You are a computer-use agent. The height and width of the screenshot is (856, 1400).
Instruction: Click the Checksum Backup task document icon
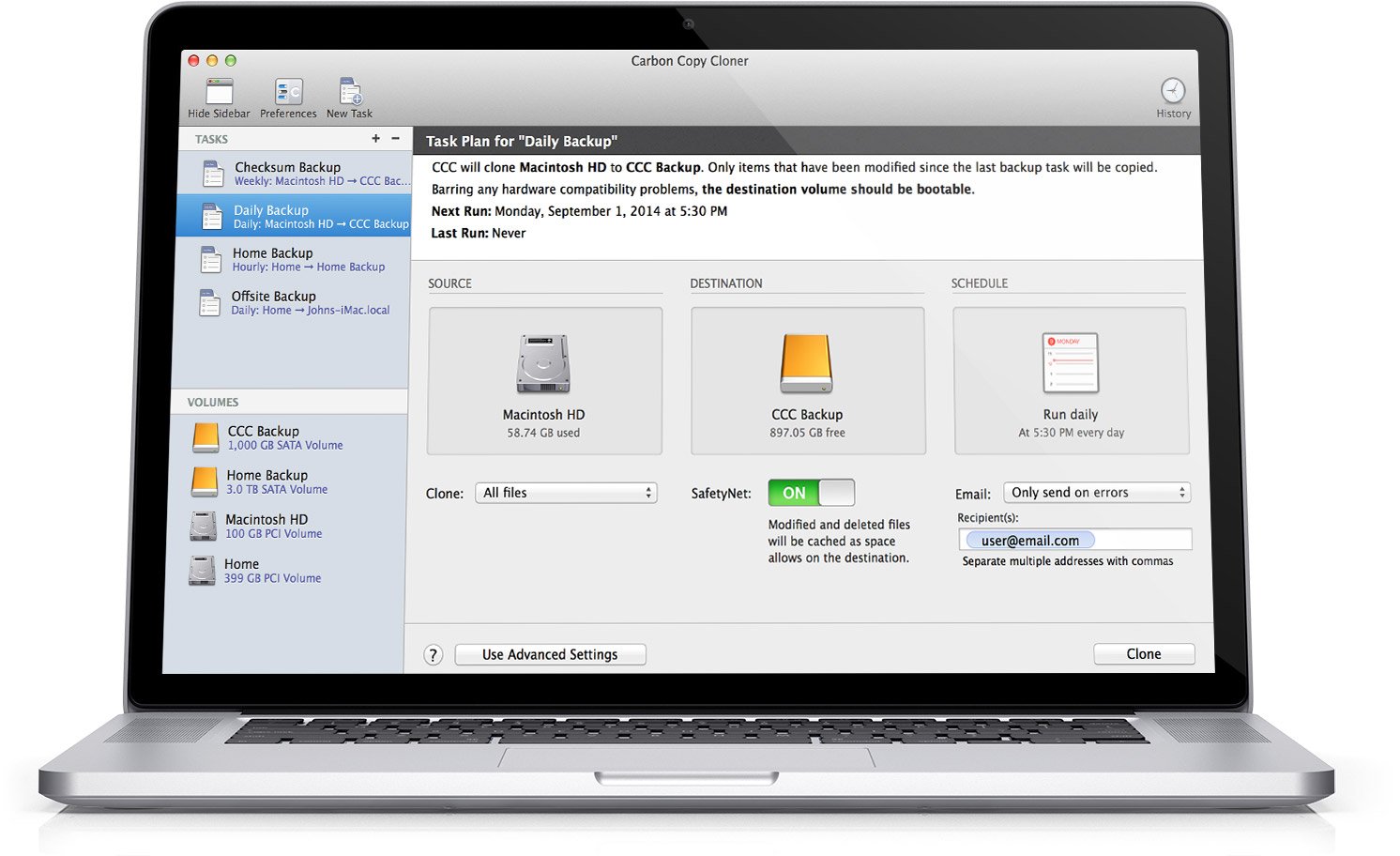[x=213, y=174]
